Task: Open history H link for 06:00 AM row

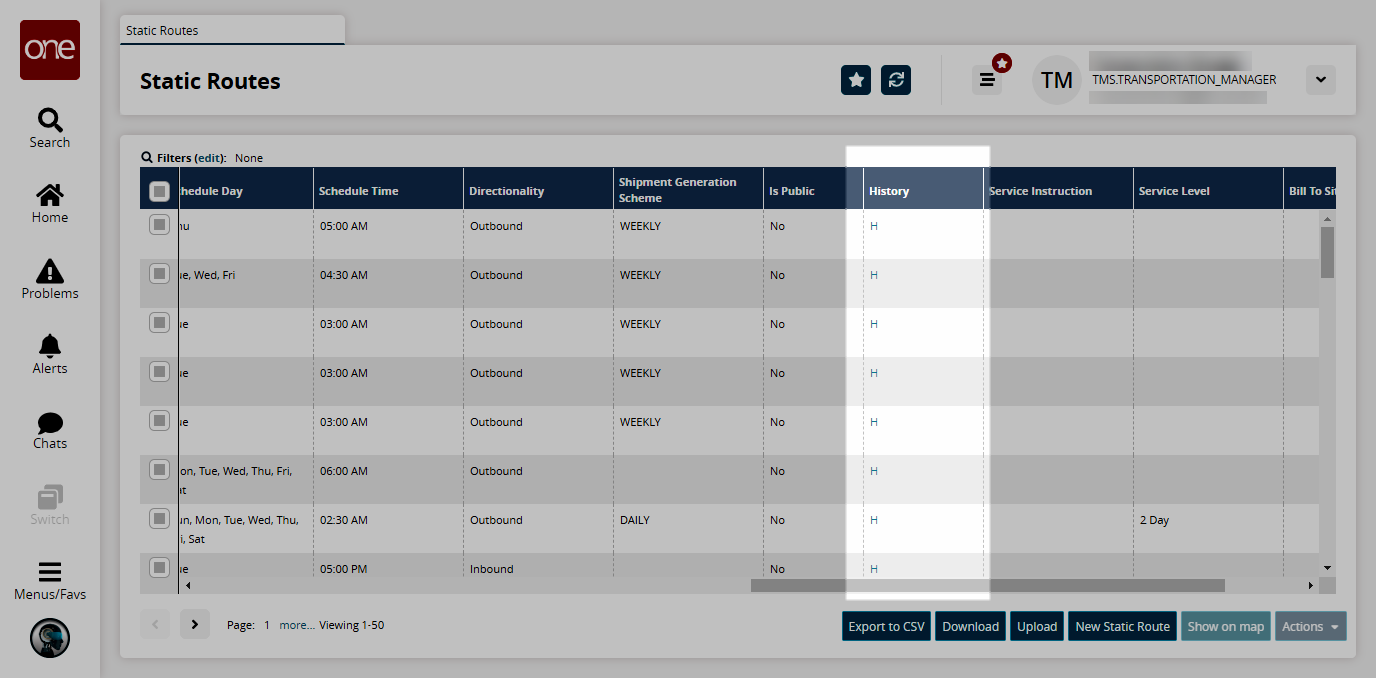Action: point(874,471)
